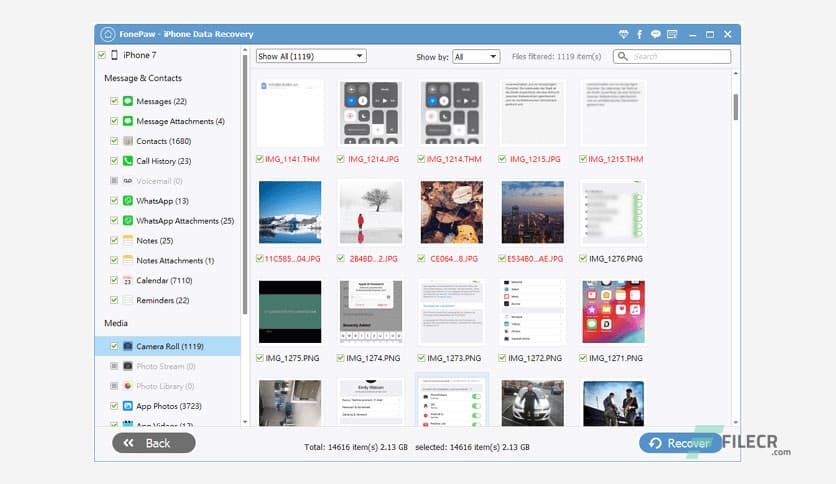The width and height of the screenshot is (836, 484).
Task: Select the IMG_1275.PNG thumbnail
Action: [x=290, y=312]
